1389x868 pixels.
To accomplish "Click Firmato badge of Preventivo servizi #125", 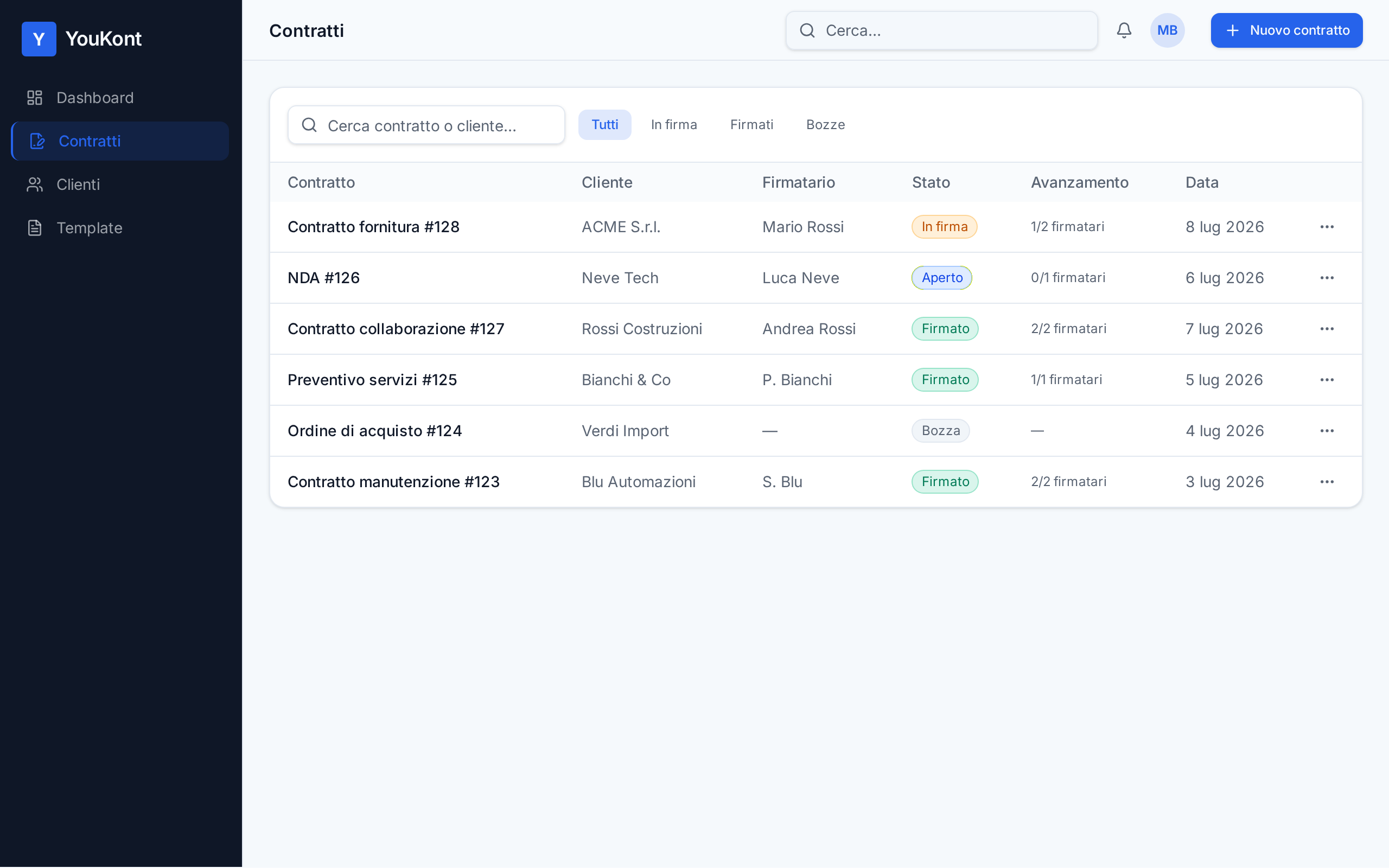I will tap(945, 380).
